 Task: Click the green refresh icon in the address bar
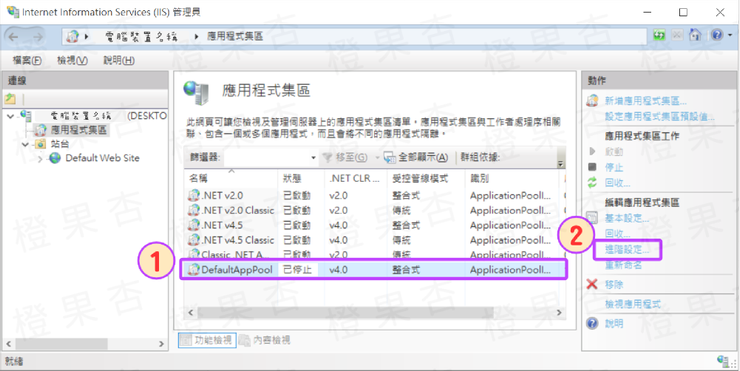click(659, 35)
